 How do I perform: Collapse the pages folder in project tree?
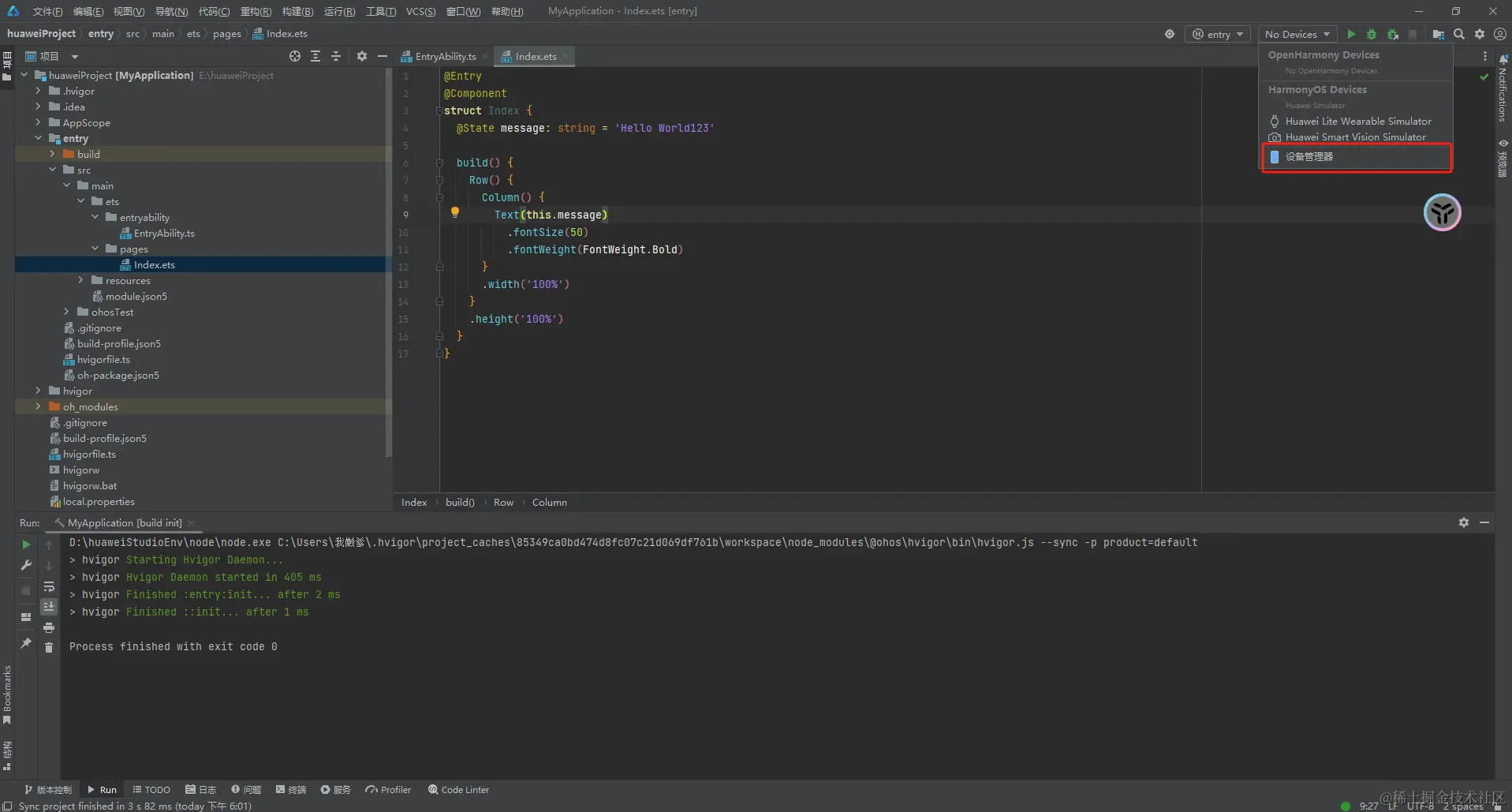[x=95, y=249]
